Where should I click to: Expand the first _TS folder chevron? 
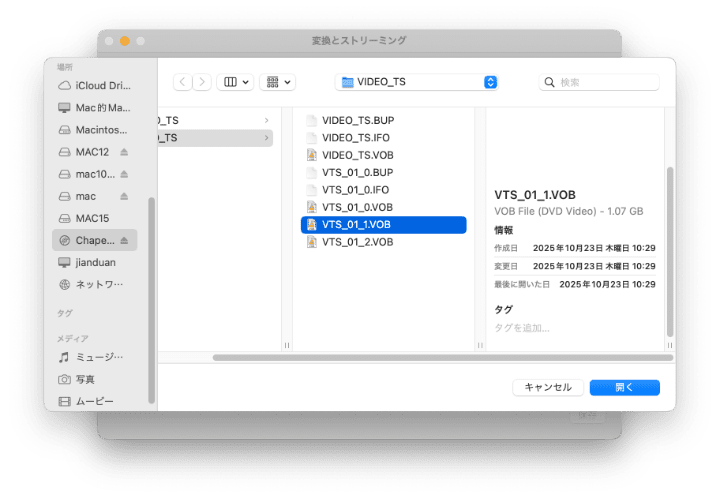click(267, 120)
